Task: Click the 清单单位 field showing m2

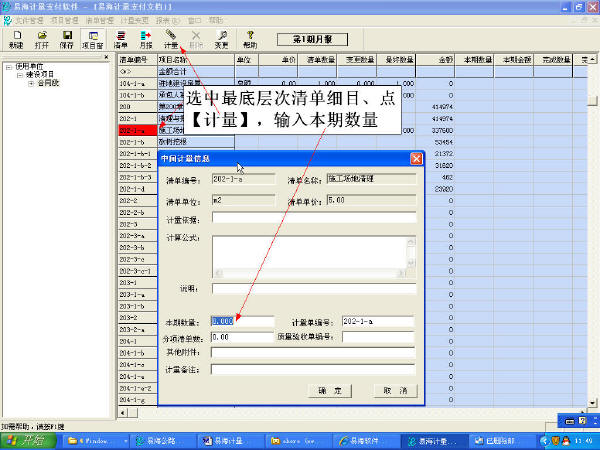Action: pos(243,200)
